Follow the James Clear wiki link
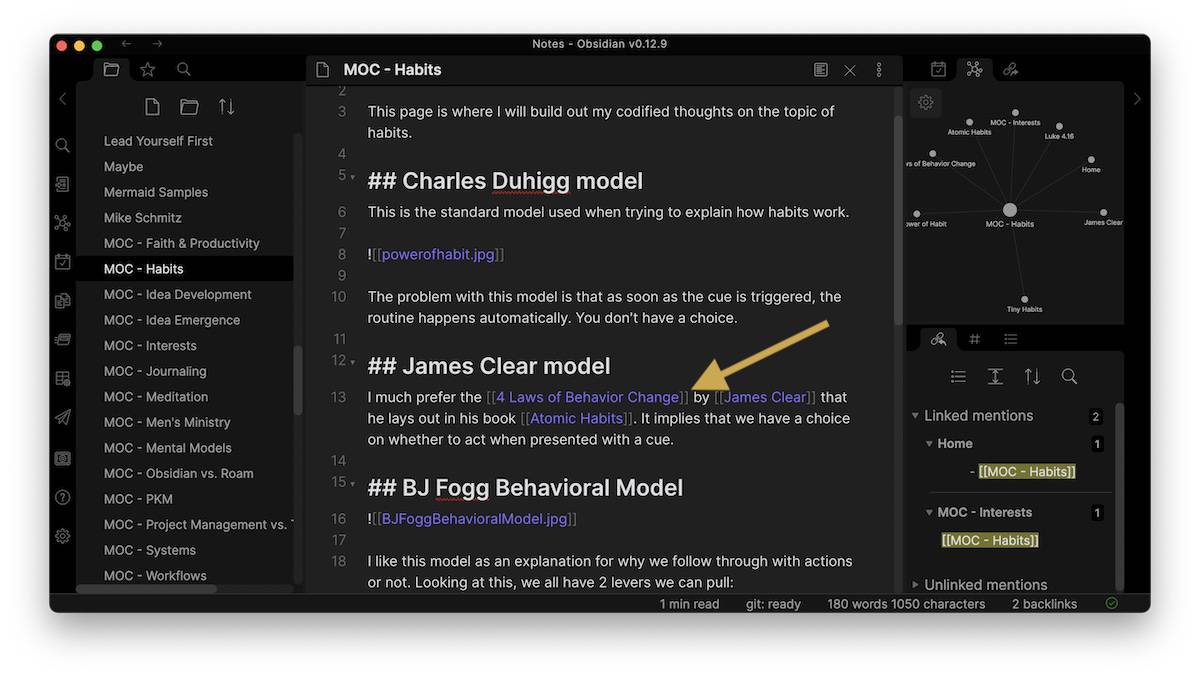The image size is (1200, 678). pos(765,397)
